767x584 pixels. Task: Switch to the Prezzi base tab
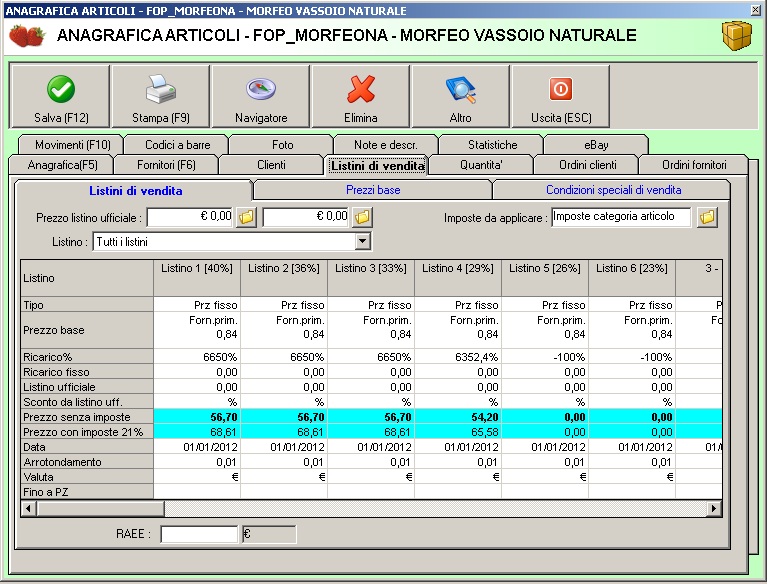pos(373,190)
